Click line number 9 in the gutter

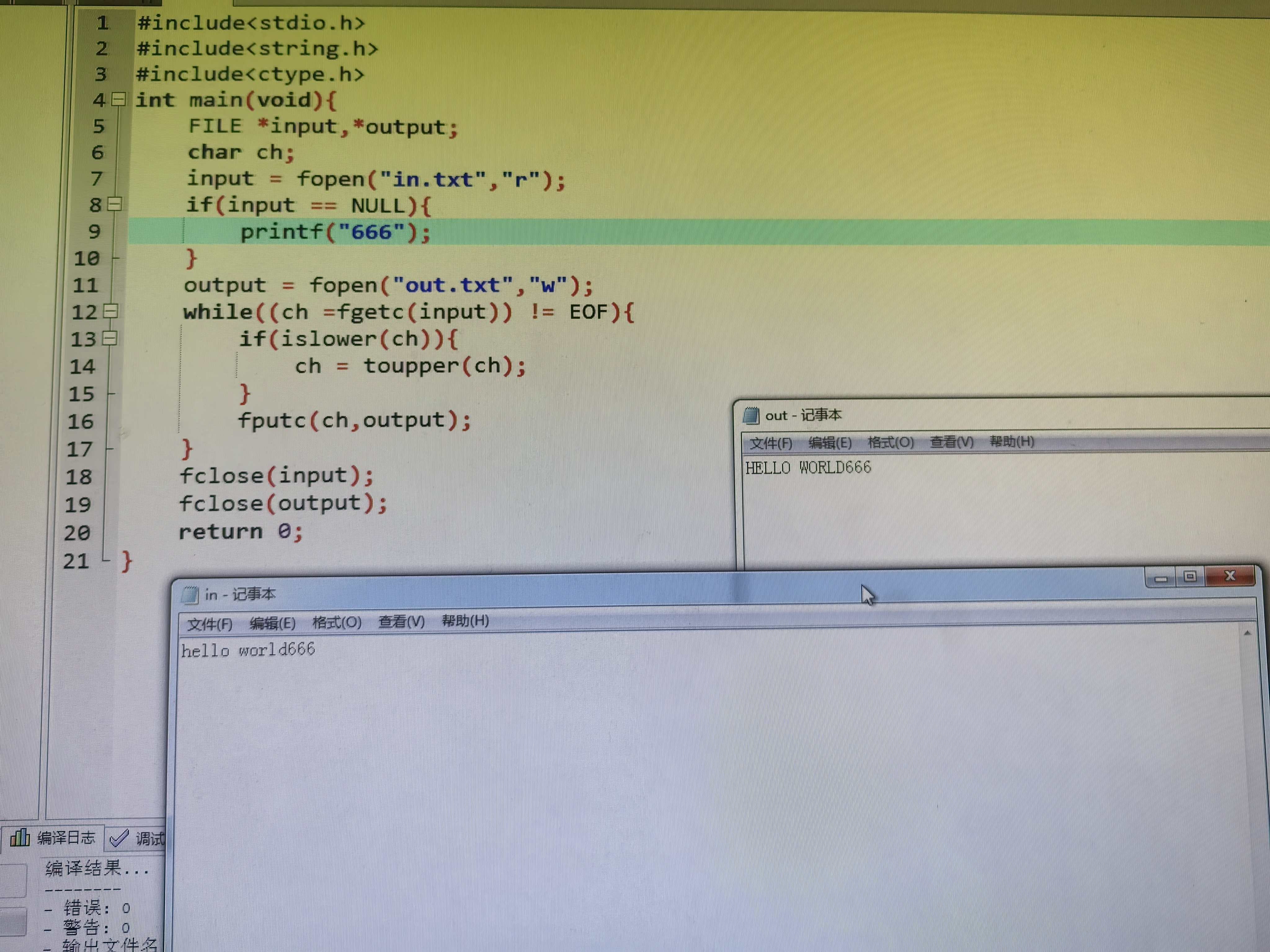(x=95, y=231)
